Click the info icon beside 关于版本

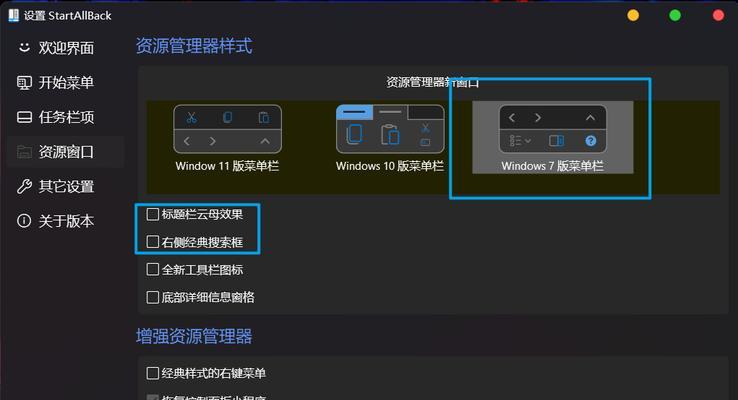(x=24, y=221)
